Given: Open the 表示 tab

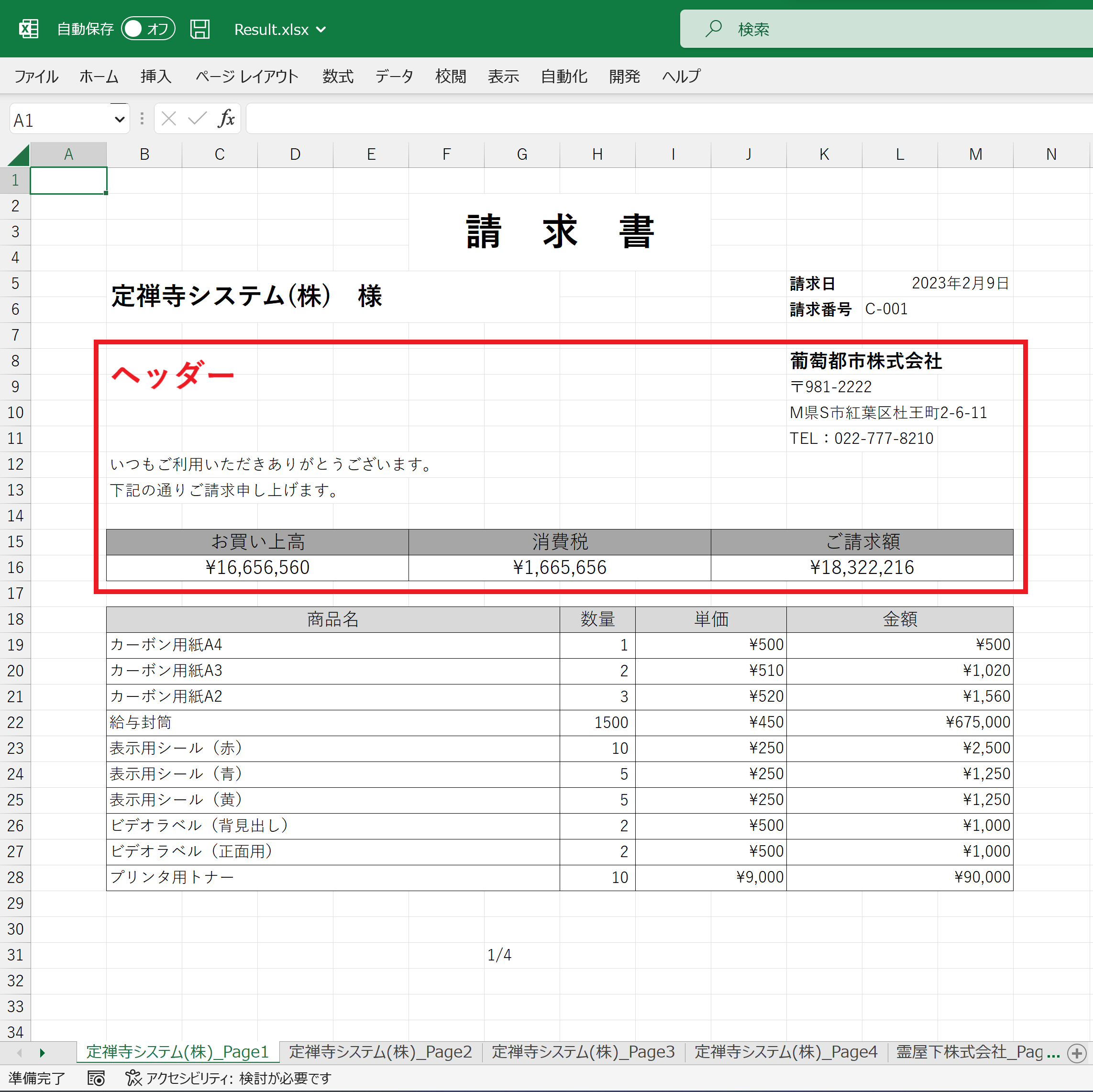Looking at the screenshot, I should click(x=503, y=77).
